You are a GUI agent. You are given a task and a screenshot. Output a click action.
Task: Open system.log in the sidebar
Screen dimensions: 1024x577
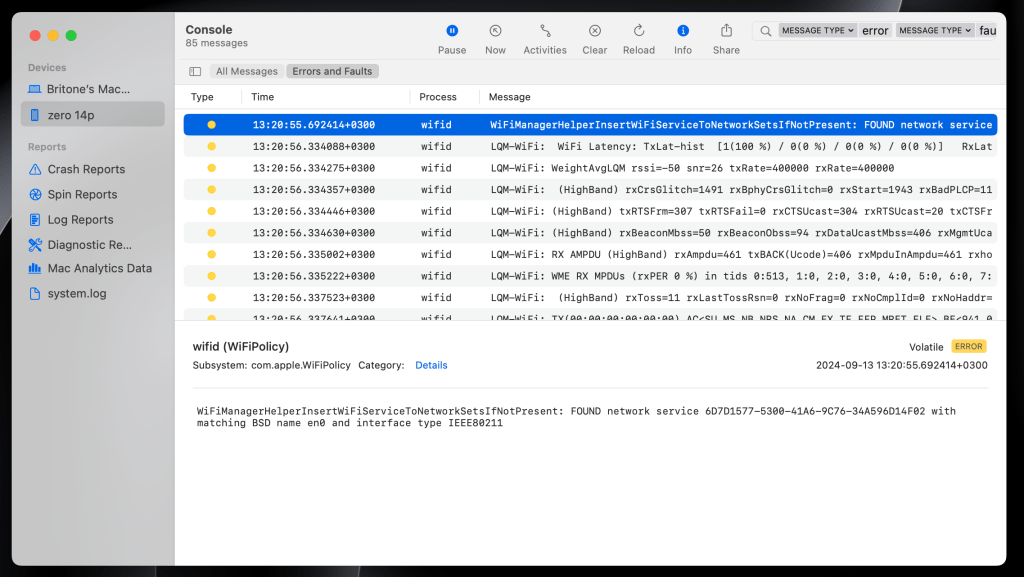click(x=77, y=294)
